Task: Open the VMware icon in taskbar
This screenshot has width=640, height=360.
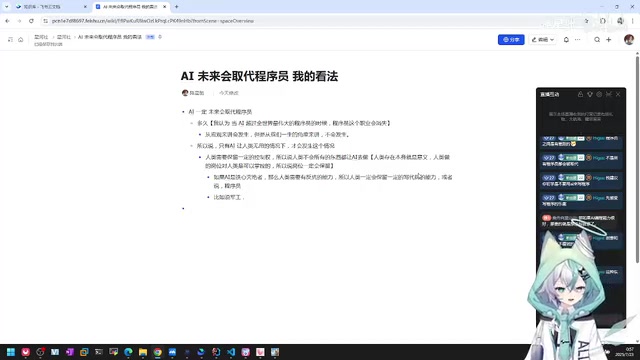Action: coord(84,352)
